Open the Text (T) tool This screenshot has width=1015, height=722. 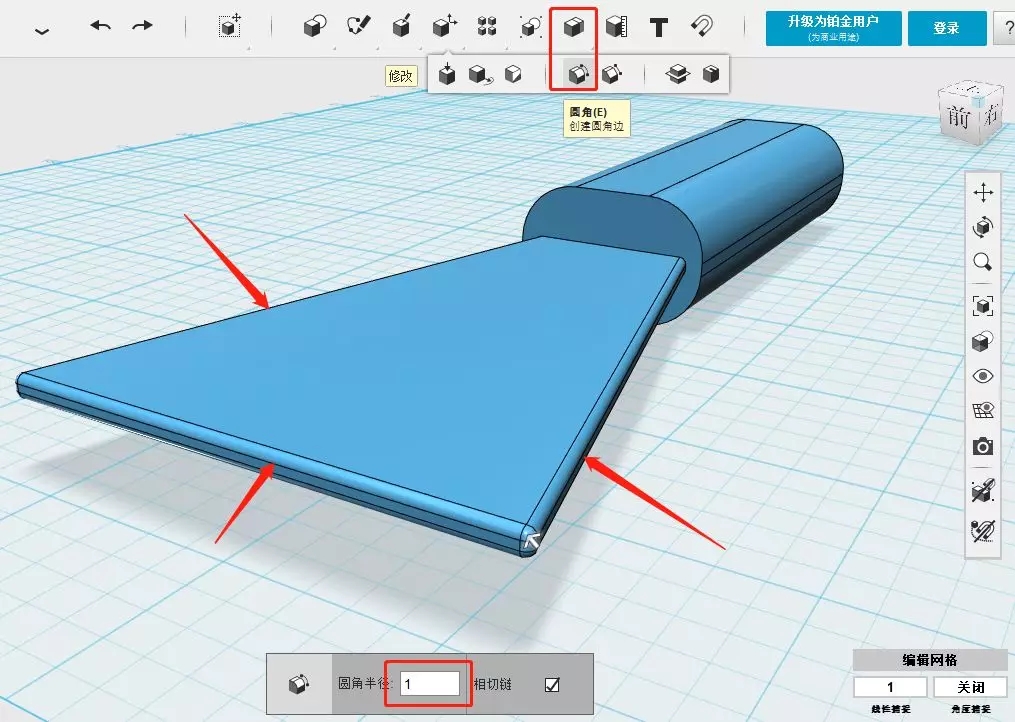tap(658, 28)
